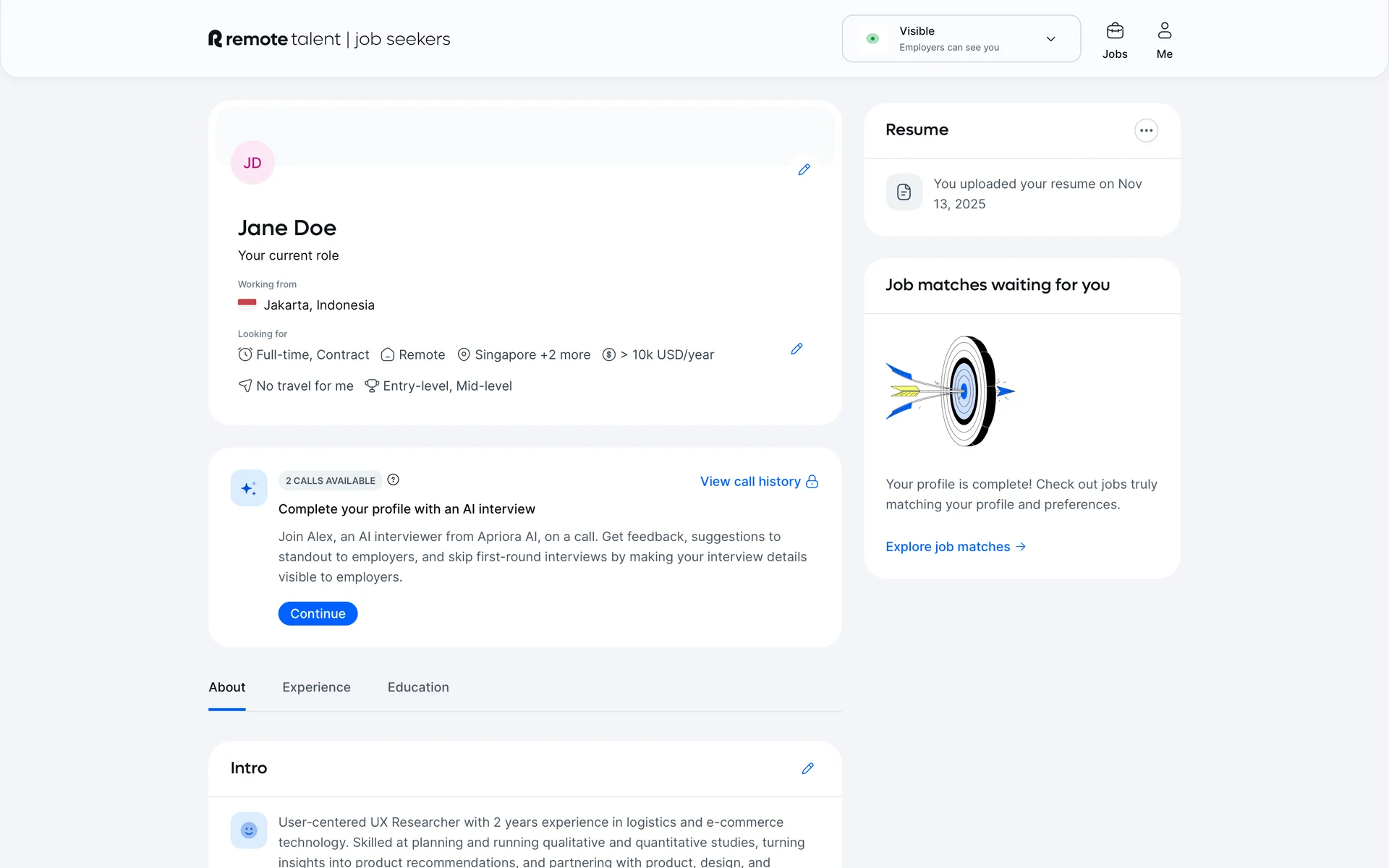Toggle the green Visible status eye indicator

pos(872,39)
